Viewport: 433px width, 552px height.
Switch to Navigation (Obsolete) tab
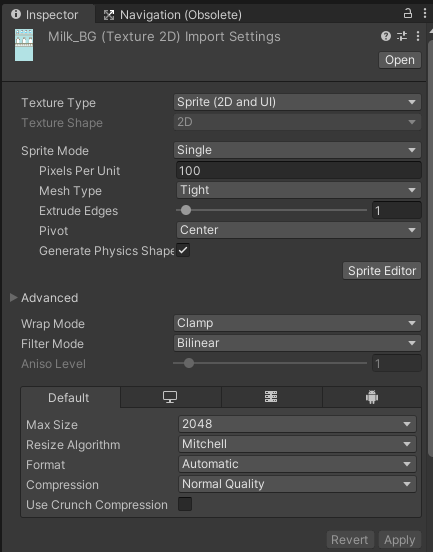point(172,15)
